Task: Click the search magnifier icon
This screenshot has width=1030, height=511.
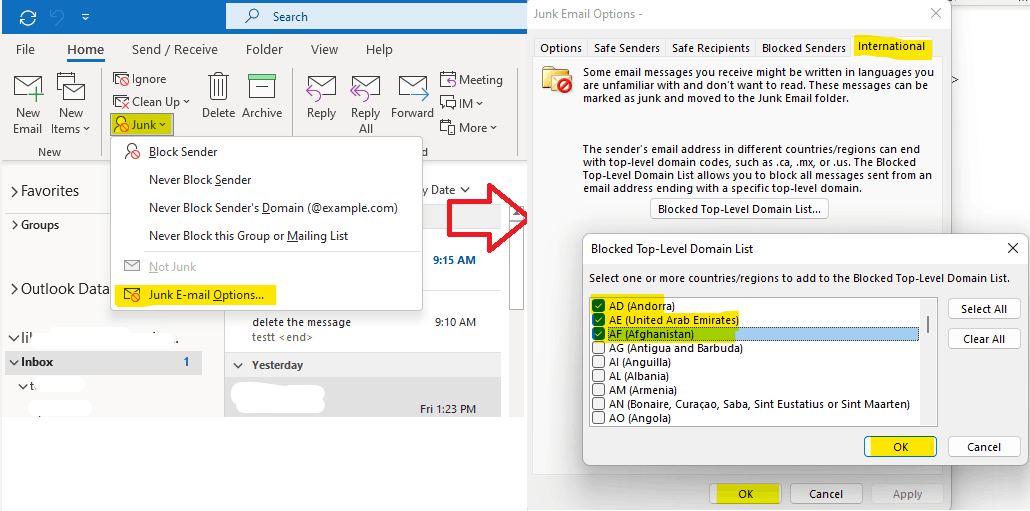Action: [252, 16]
